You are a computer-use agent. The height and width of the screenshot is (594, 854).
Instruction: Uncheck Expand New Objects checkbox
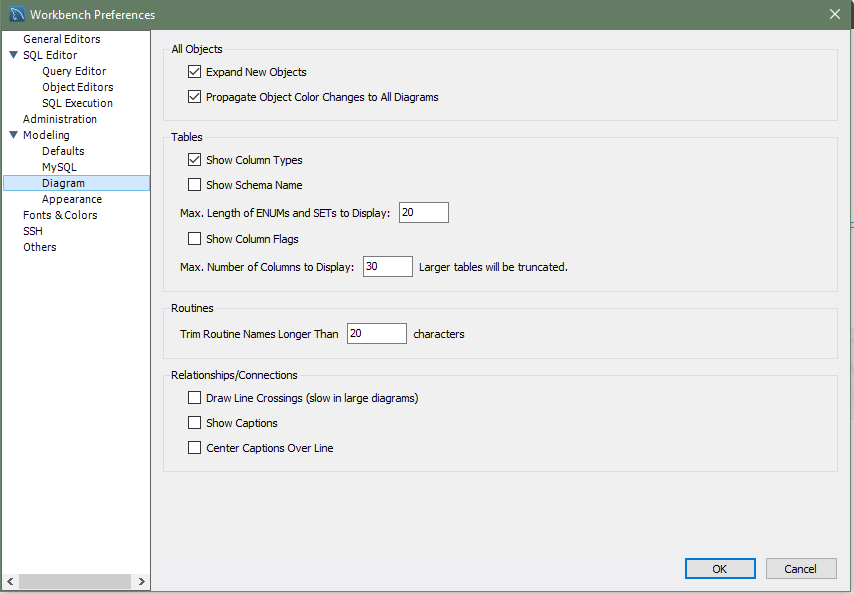click(x=195, y=72)
